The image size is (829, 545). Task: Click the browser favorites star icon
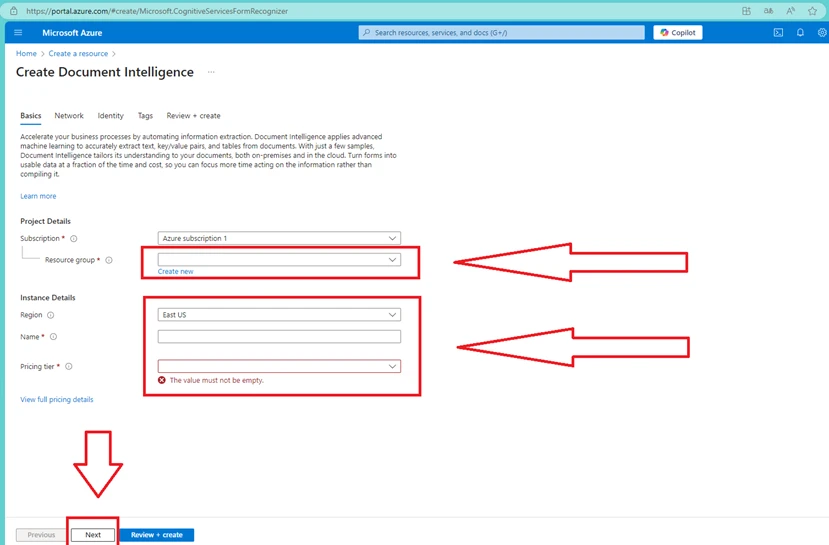click(x=813, y=11)
